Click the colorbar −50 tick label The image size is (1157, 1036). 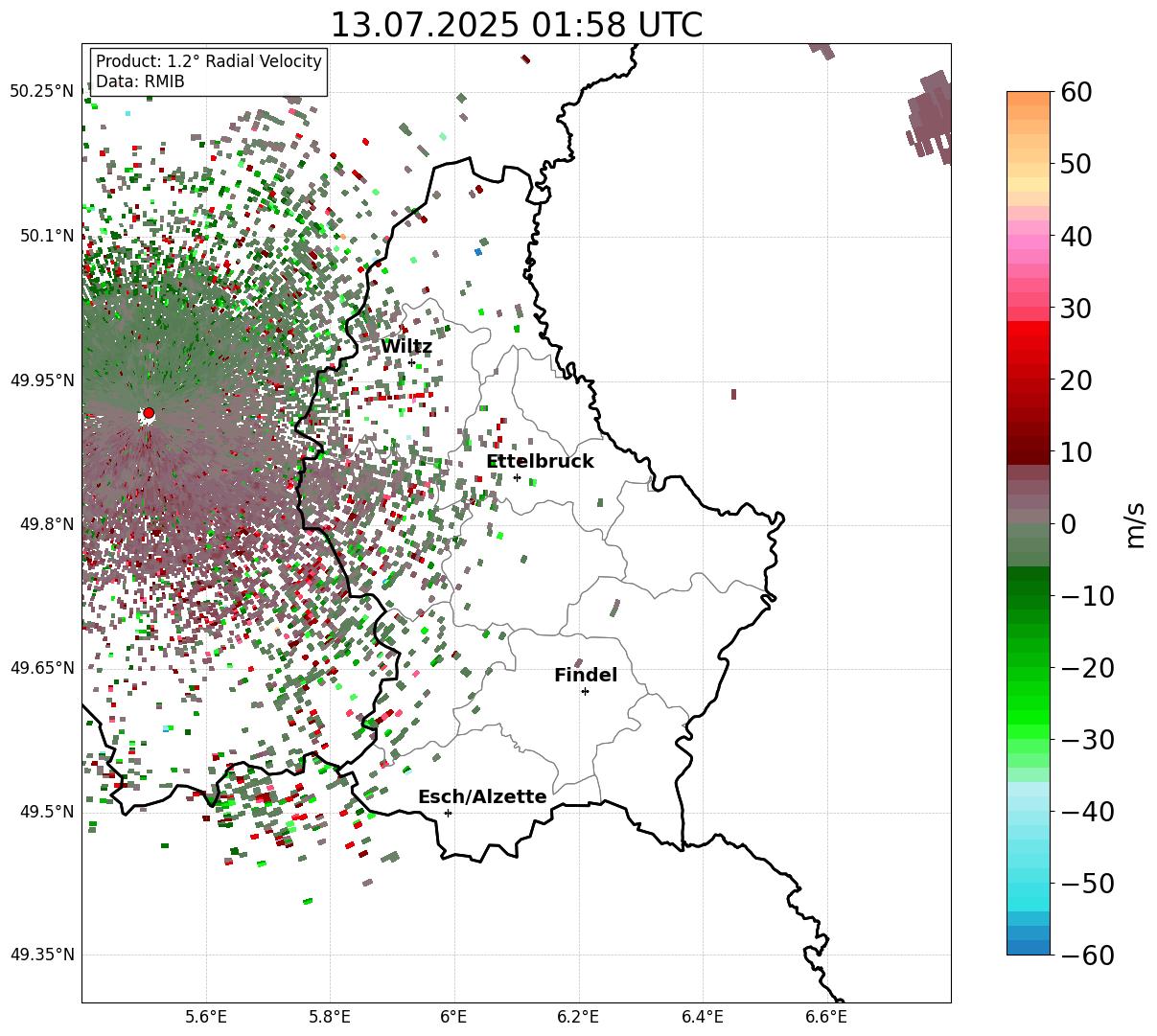tap(1087, 883)
